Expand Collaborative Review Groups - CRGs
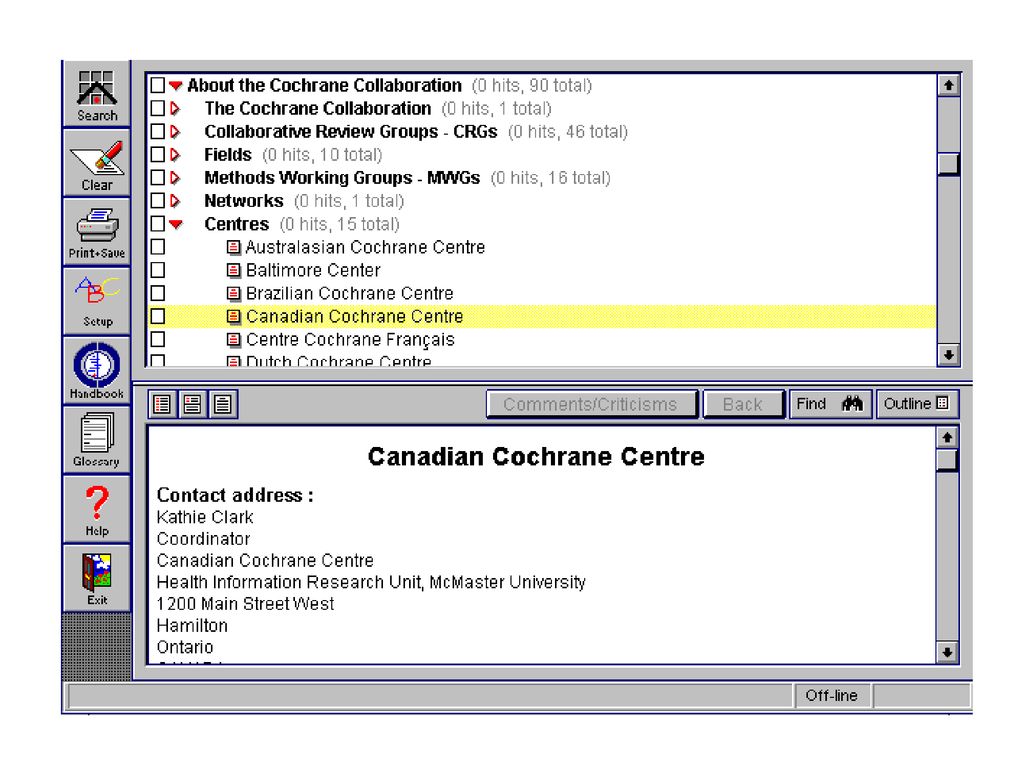This screenshot has height=768, width=1024. pyautogui.click(x=174, y=131)
